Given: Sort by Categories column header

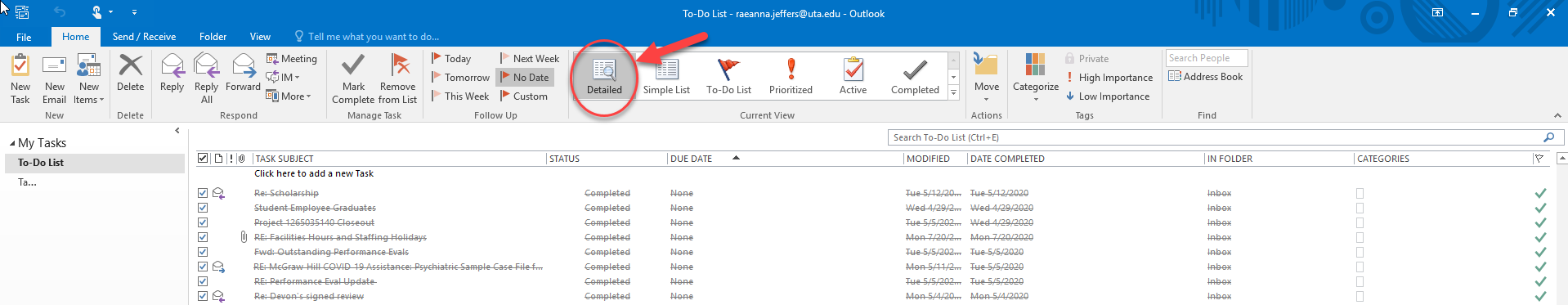Looking at the screenshot, I should pos(1443,159).
